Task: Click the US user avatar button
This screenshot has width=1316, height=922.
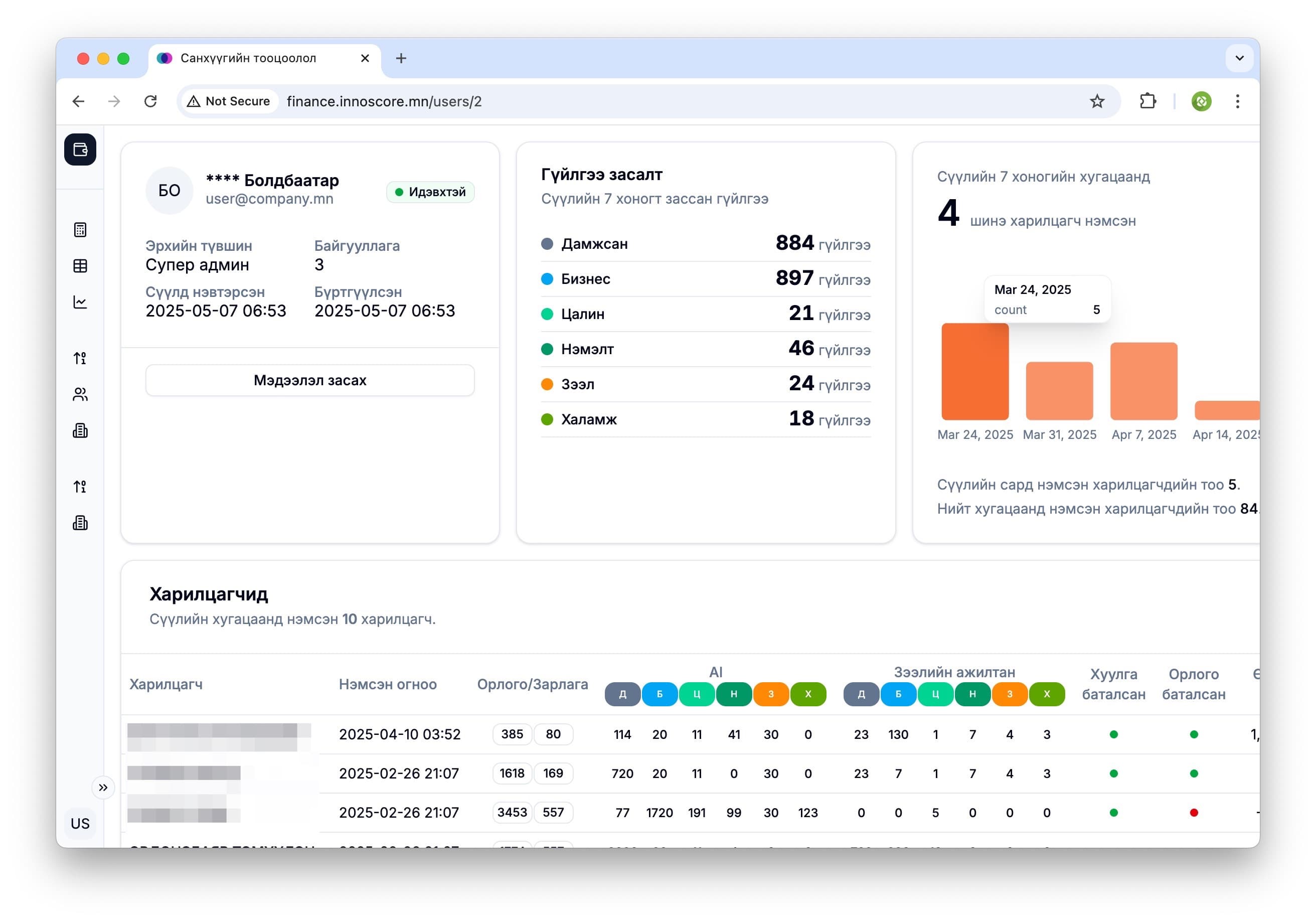Action: [80, 823]
